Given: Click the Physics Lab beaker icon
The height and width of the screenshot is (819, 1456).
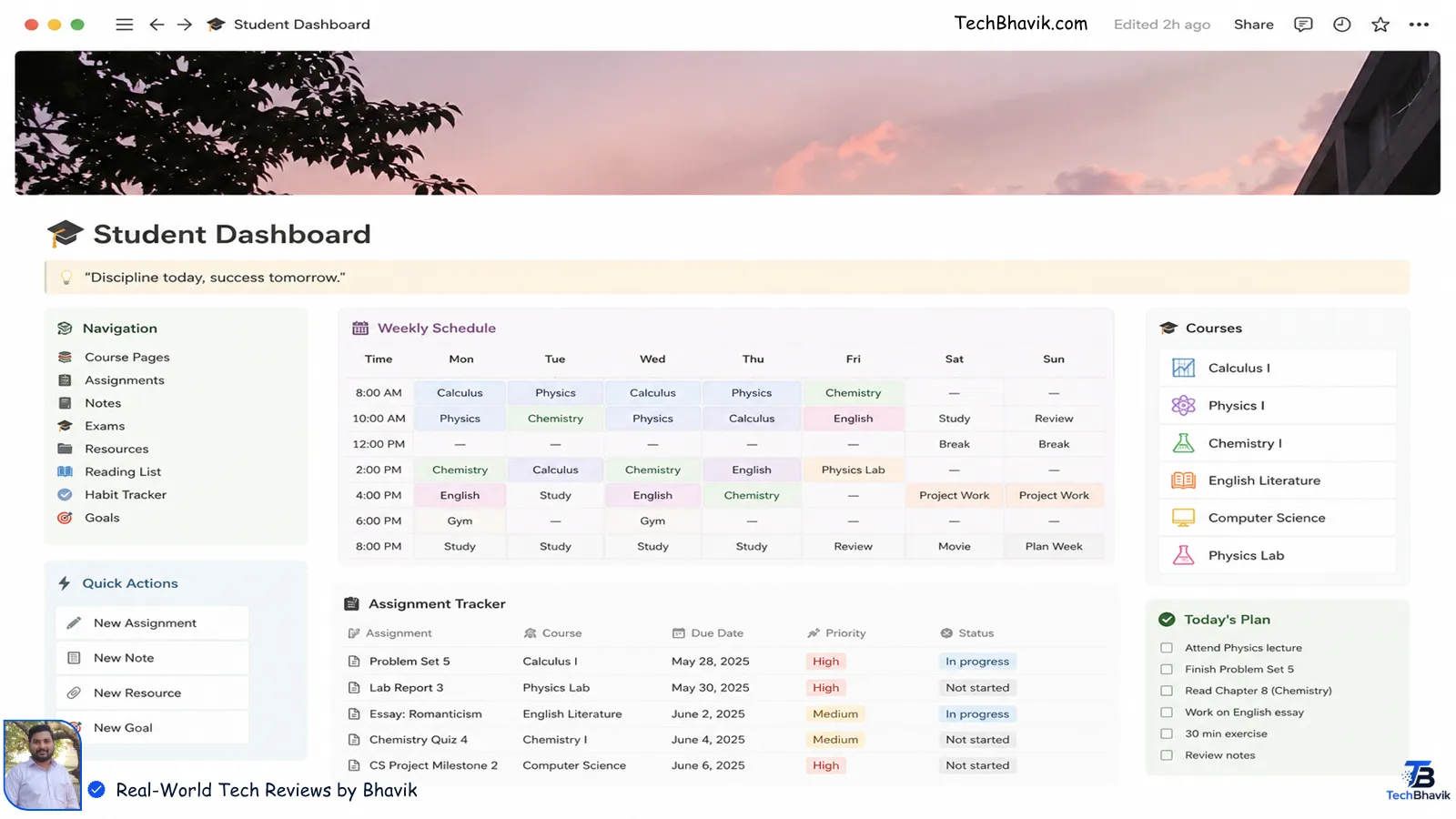Looking at the screenshot, I should [x=1183, y=555].
